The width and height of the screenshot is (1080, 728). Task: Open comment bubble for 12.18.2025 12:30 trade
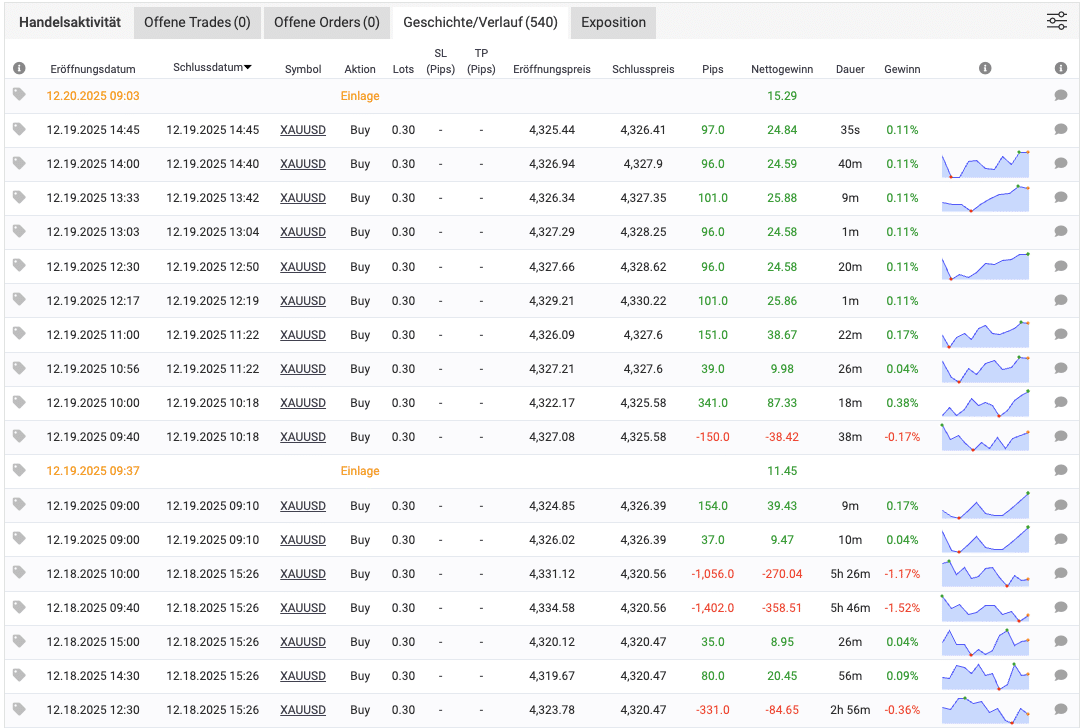(1061, 710)
